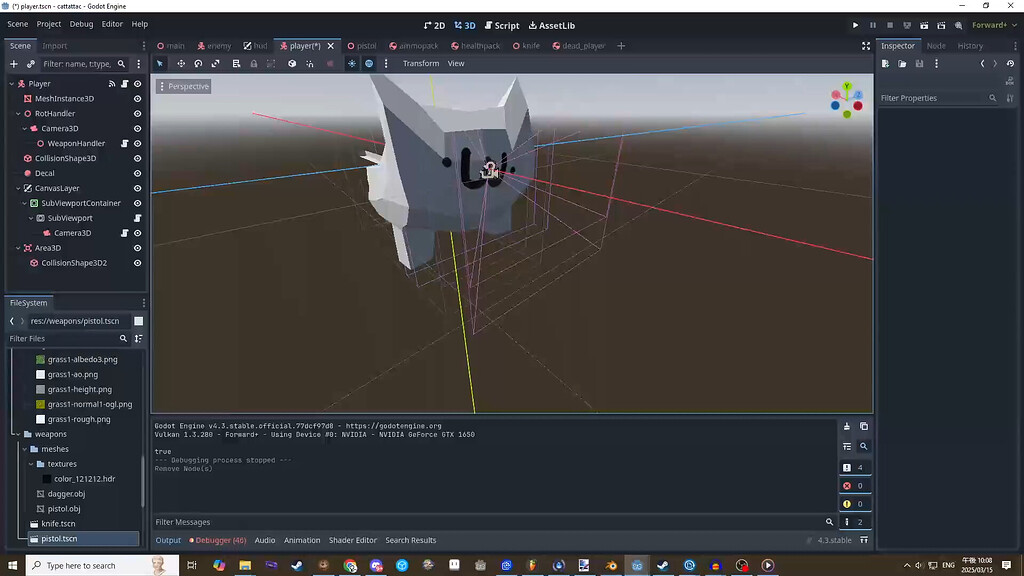
Task: Open the Perspective view menu
Action: coord(184,86)
